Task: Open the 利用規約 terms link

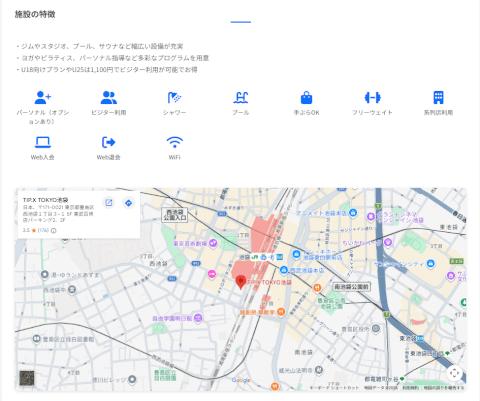Action: coord(410,388)
